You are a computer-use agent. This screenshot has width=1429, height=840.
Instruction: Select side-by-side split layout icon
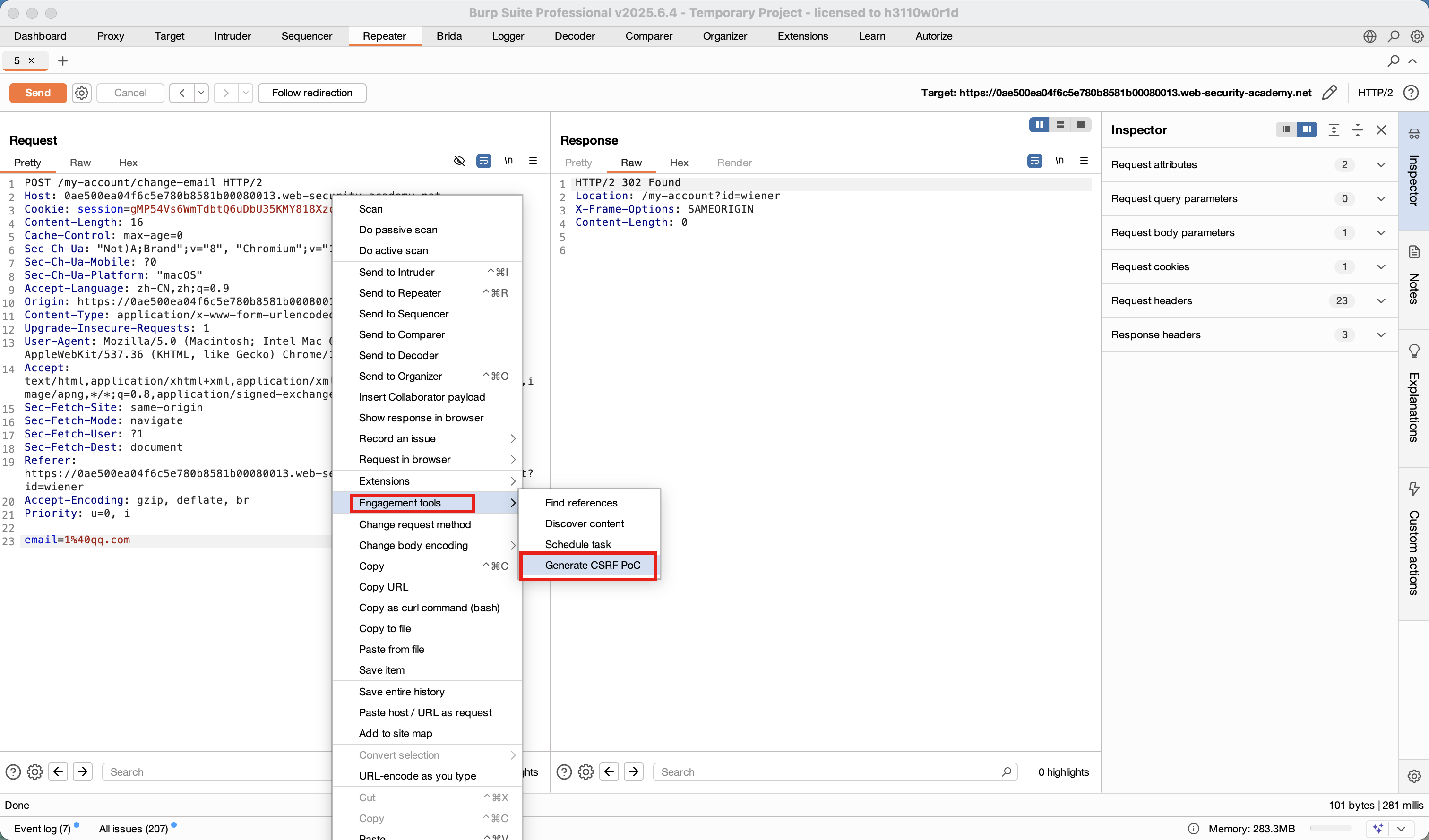[x=1039, y=125]
